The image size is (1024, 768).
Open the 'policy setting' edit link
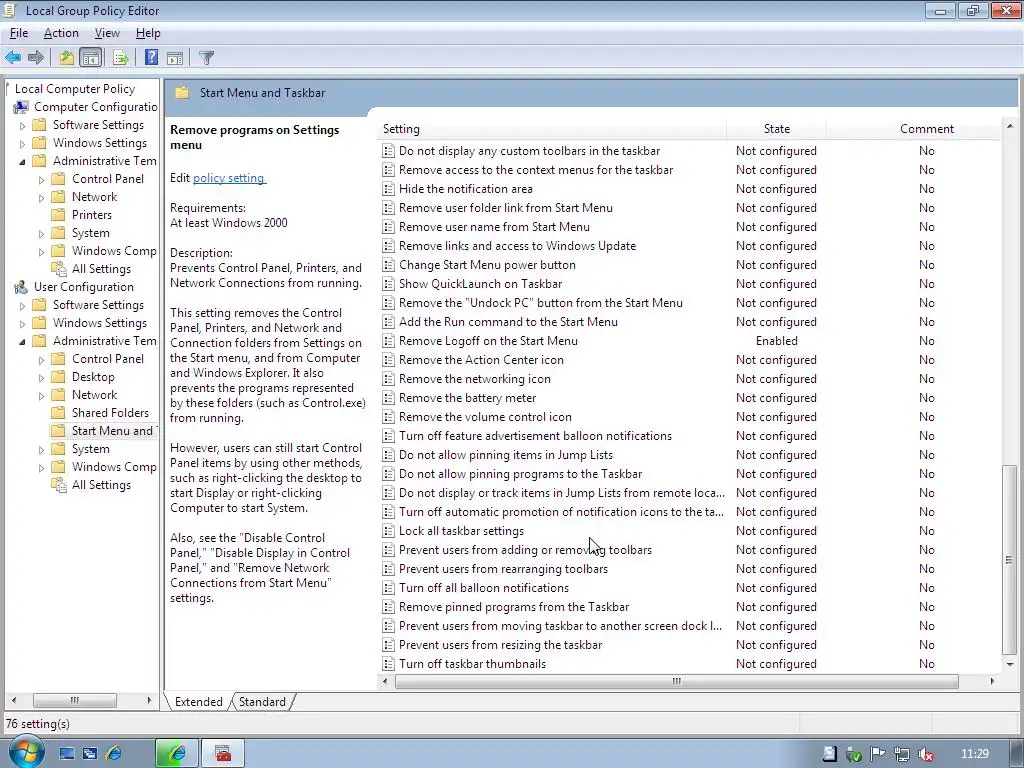[229, 178]
